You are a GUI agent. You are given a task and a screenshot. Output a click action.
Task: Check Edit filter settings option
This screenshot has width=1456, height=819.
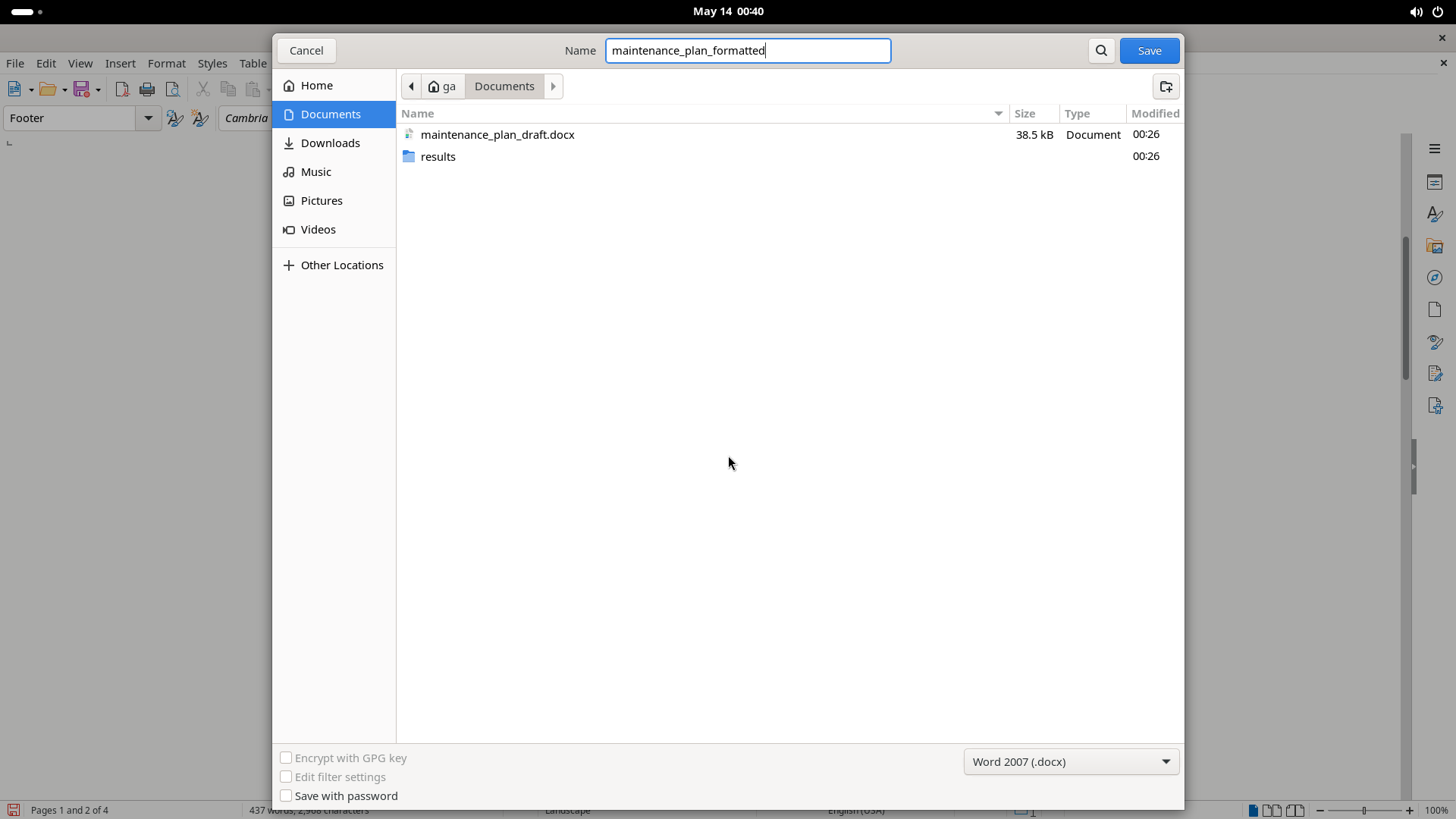click(x=286, y=777)
